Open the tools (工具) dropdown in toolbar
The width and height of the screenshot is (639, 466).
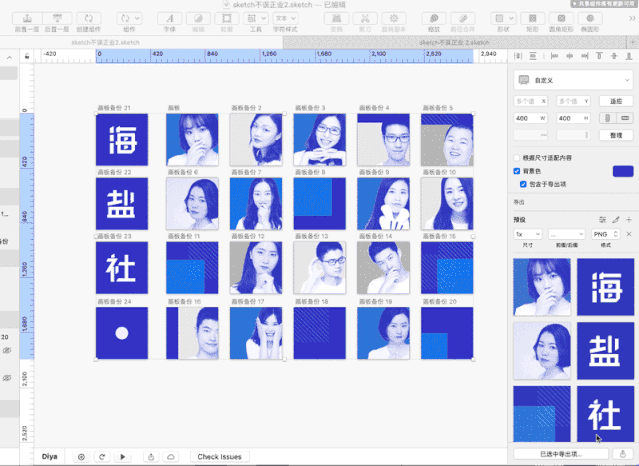coord(256,18)
